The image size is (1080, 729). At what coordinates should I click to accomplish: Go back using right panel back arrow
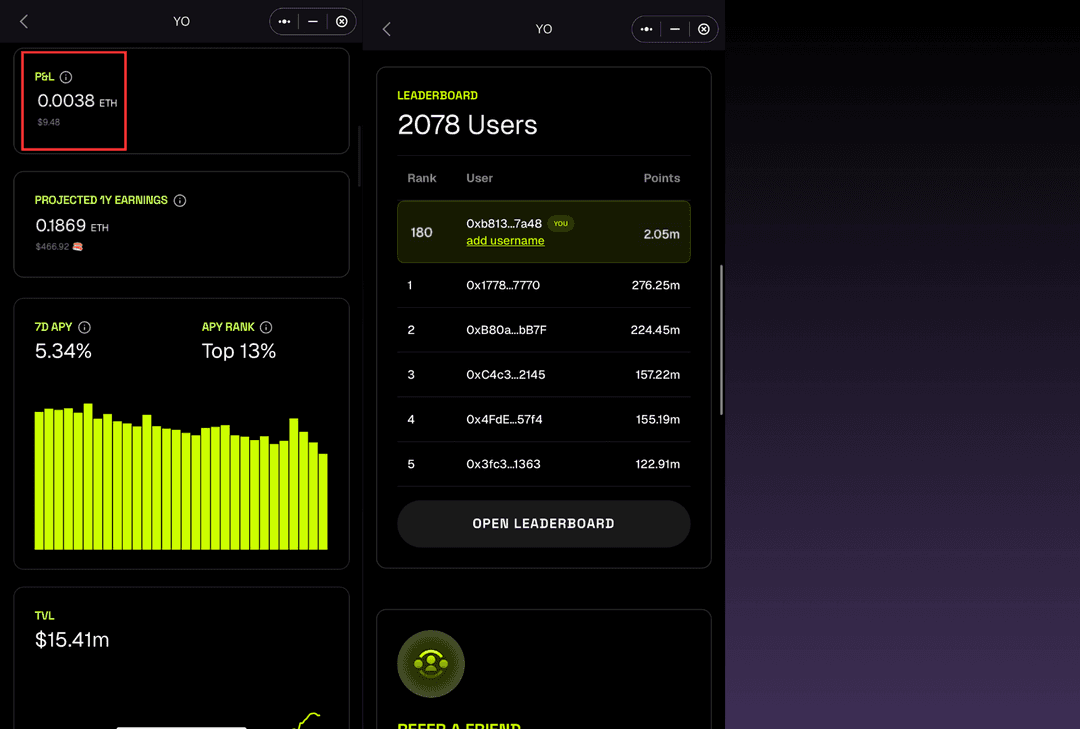[x=387, y=29]
